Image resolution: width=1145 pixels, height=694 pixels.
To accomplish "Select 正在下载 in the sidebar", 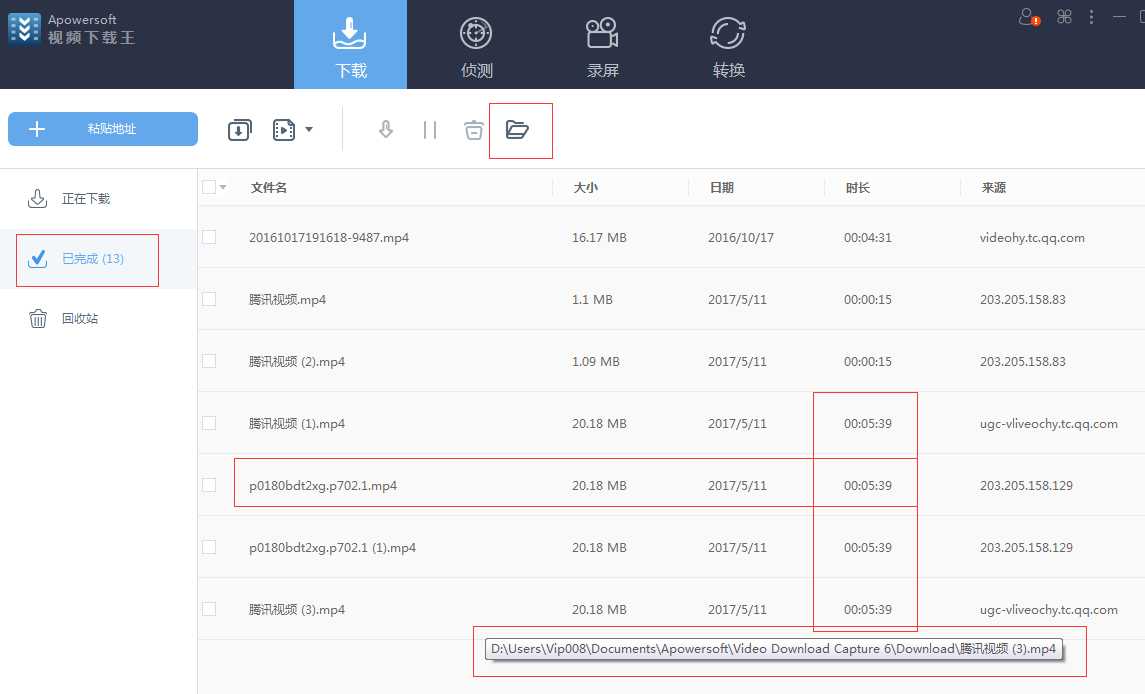I will (99, 199).
